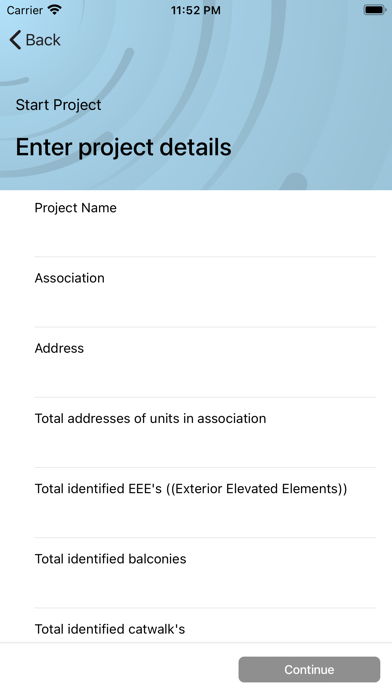Tap the 11:52 PM clock

coord(196,10)
